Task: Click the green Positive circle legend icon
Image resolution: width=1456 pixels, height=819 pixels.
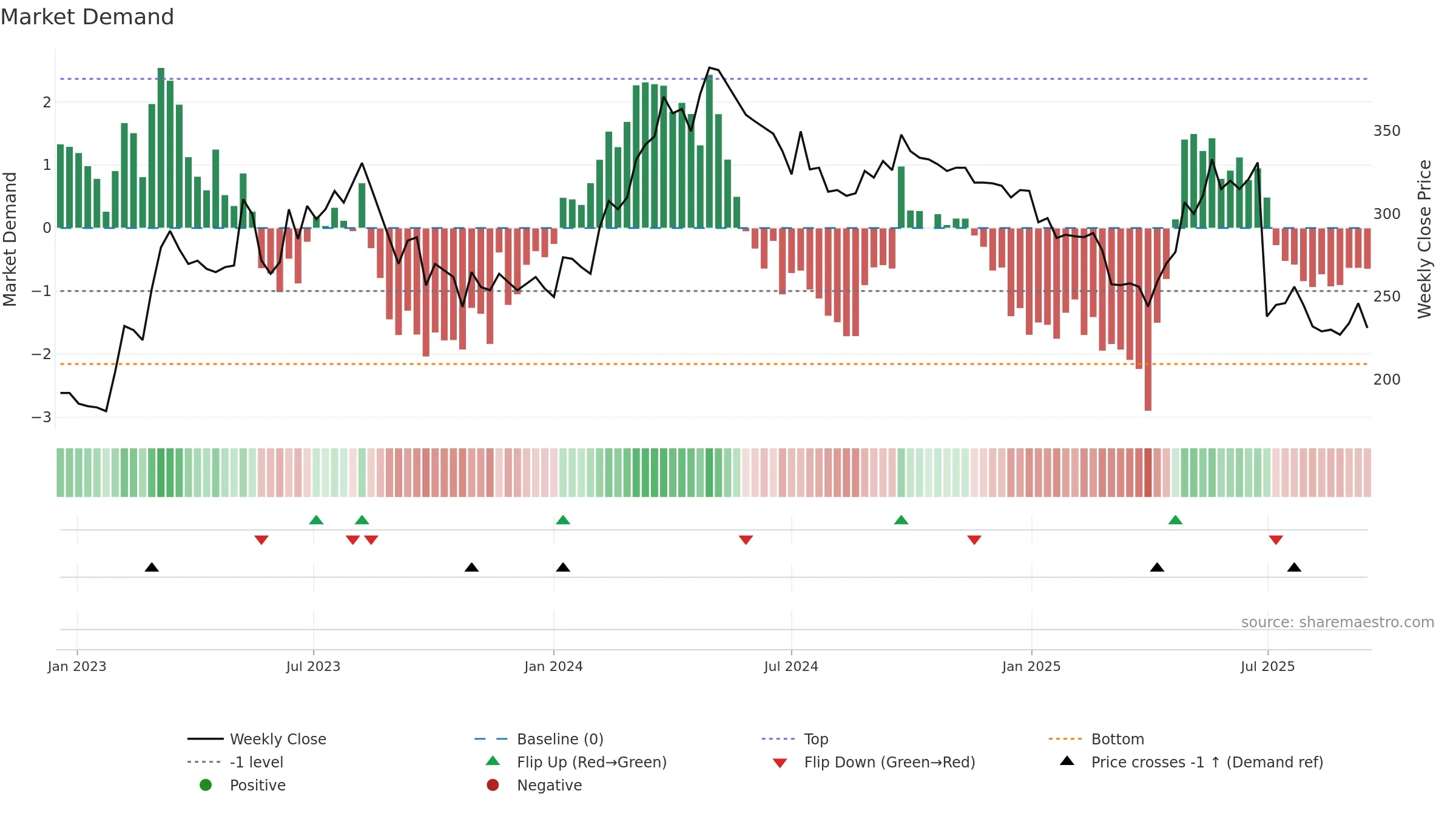Action: pyautogui.click(x=206, y=785)
